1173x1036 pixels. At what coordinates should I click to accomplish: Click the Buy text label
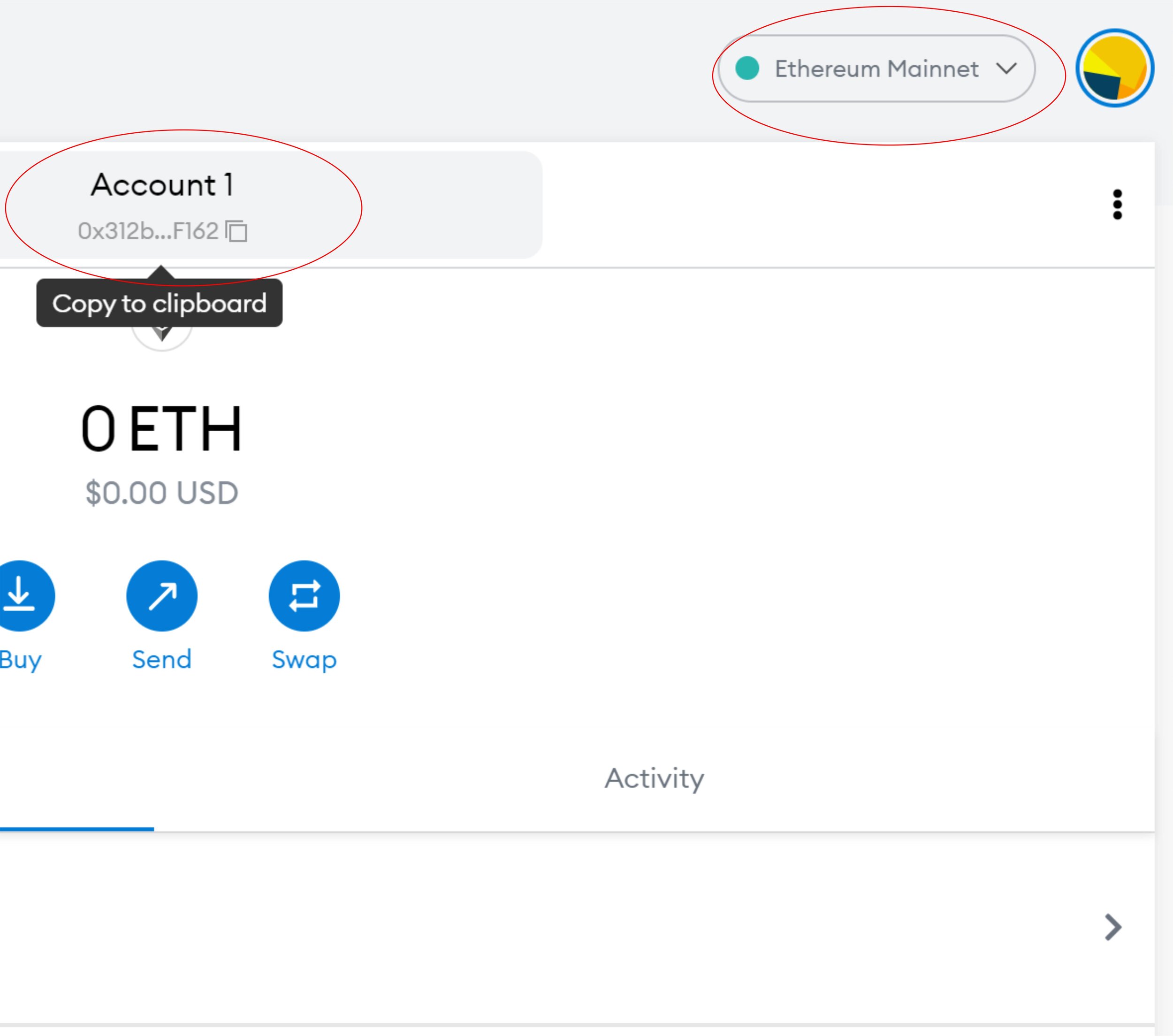21,660
